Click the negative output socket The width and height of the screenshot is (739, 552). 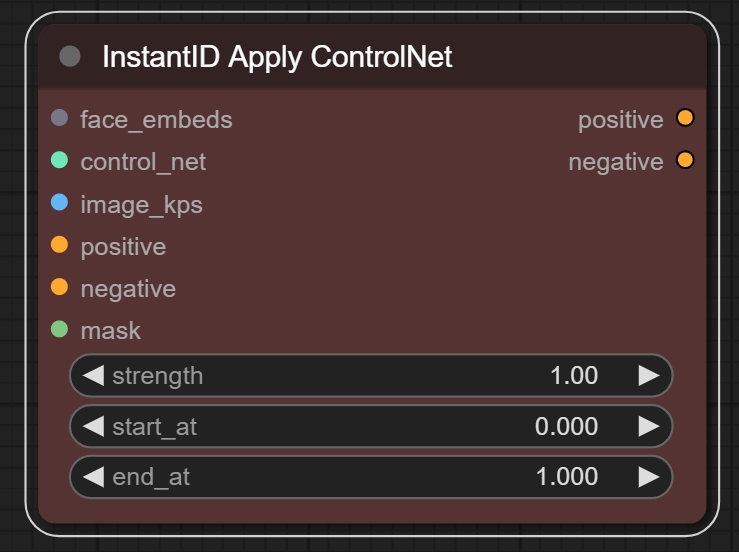(685, 160)
